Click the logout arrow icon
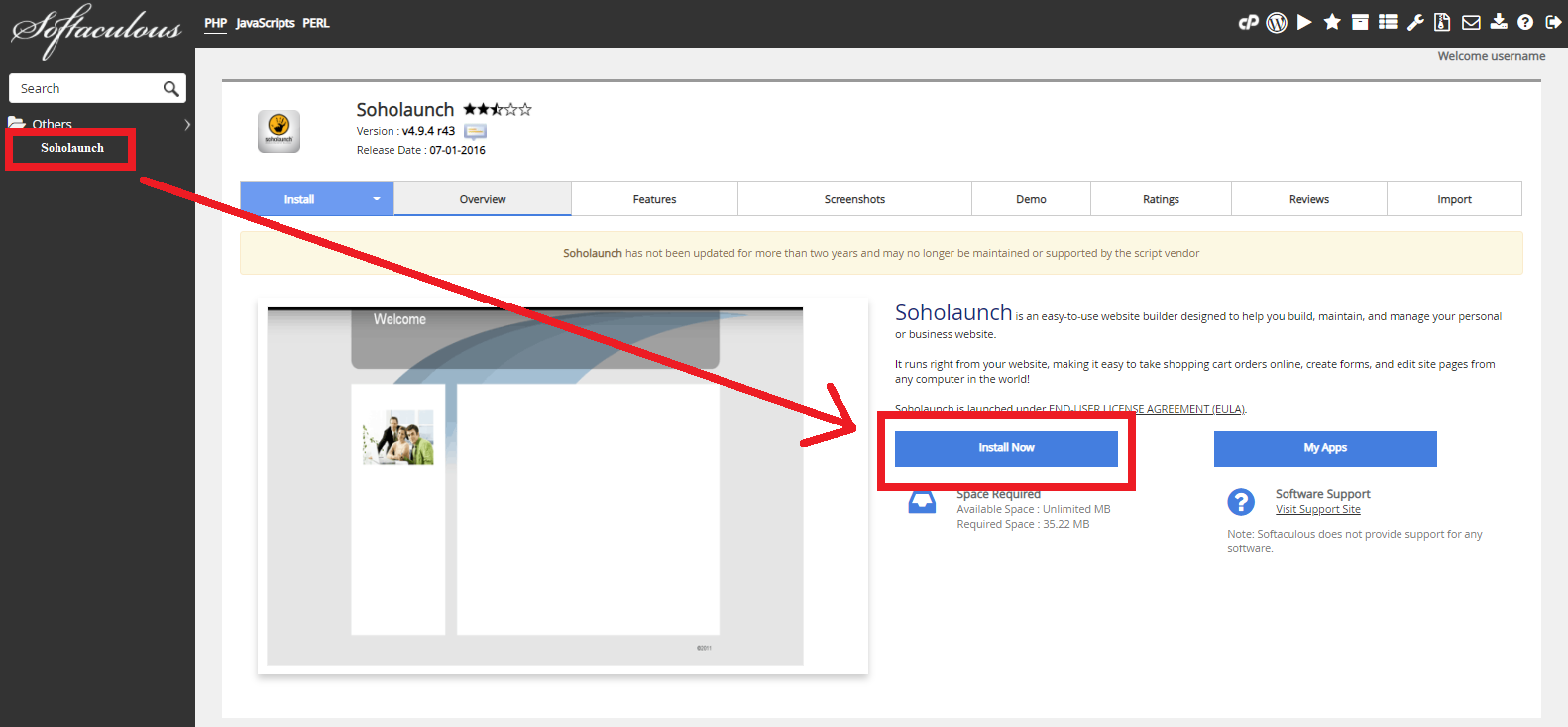1568x727 pixels. (1553, 22)
